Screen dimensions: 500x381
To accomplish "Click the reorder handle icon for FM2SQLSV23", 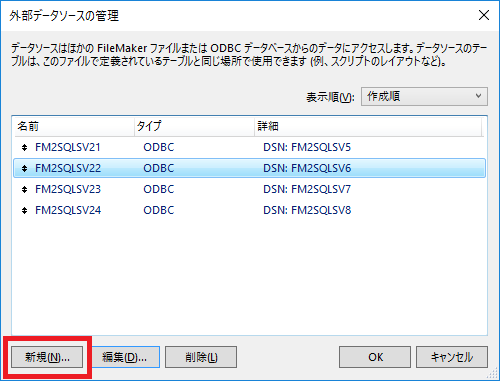I will [24, 189].
